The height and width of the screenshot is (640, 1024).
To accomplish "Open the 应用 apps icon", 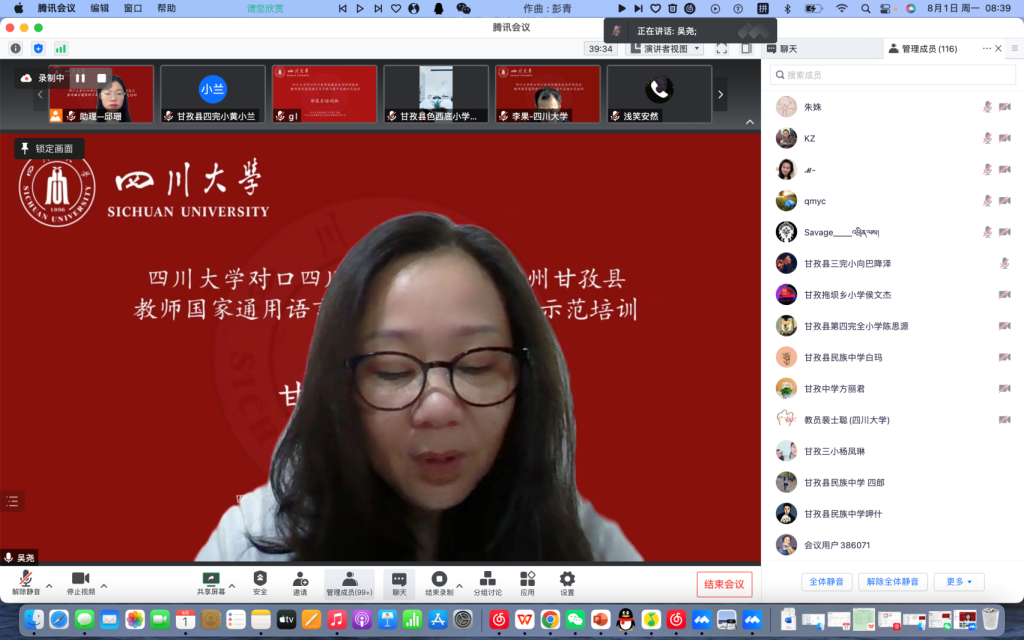I will [x=527, y=579].
